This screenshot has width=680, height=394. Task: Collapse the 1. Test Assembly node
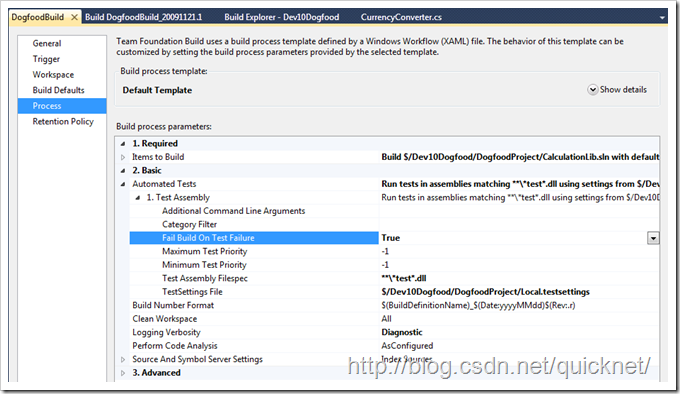(137, 198)
